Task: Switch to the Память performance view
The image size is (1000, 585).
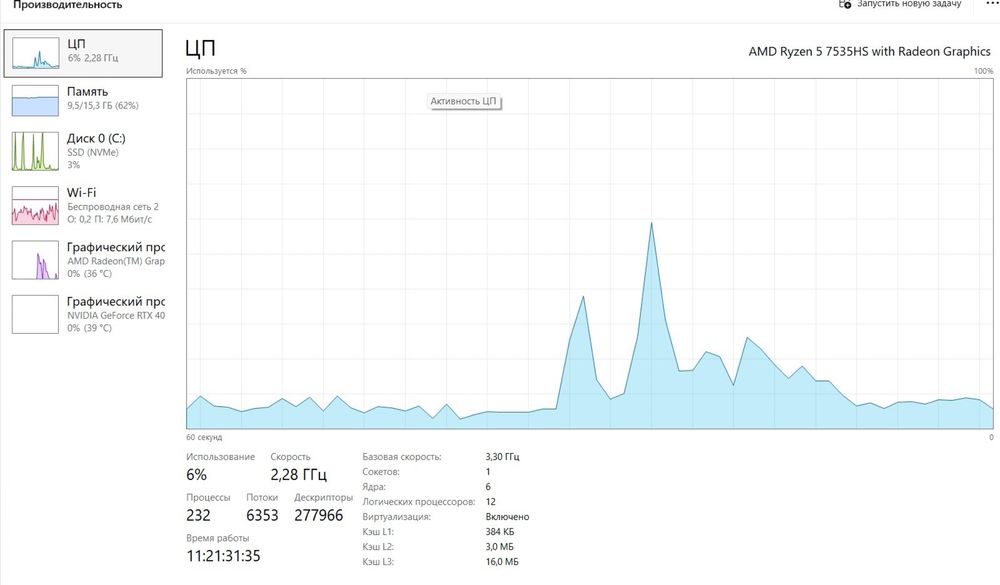Action: point(83,100)
